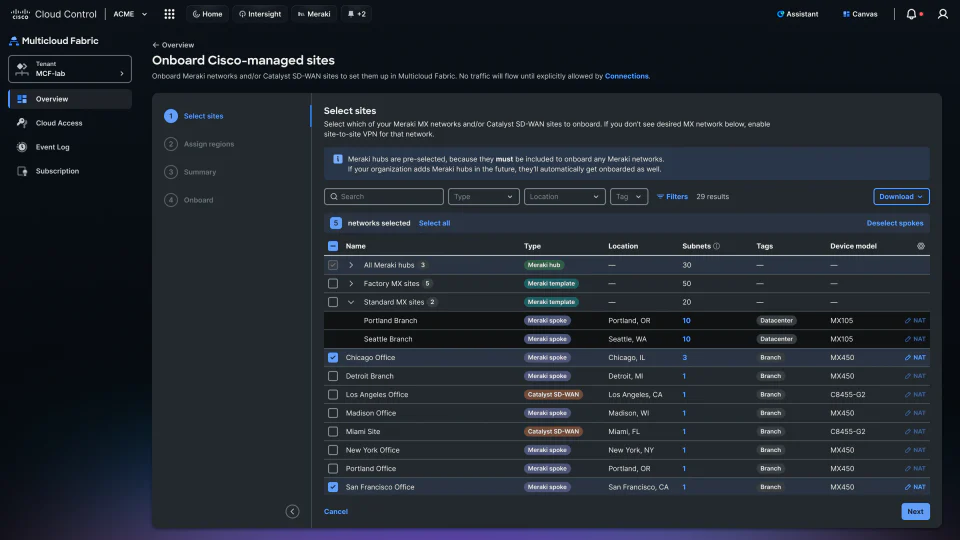Open table column settings gear

tap(921, 246)
